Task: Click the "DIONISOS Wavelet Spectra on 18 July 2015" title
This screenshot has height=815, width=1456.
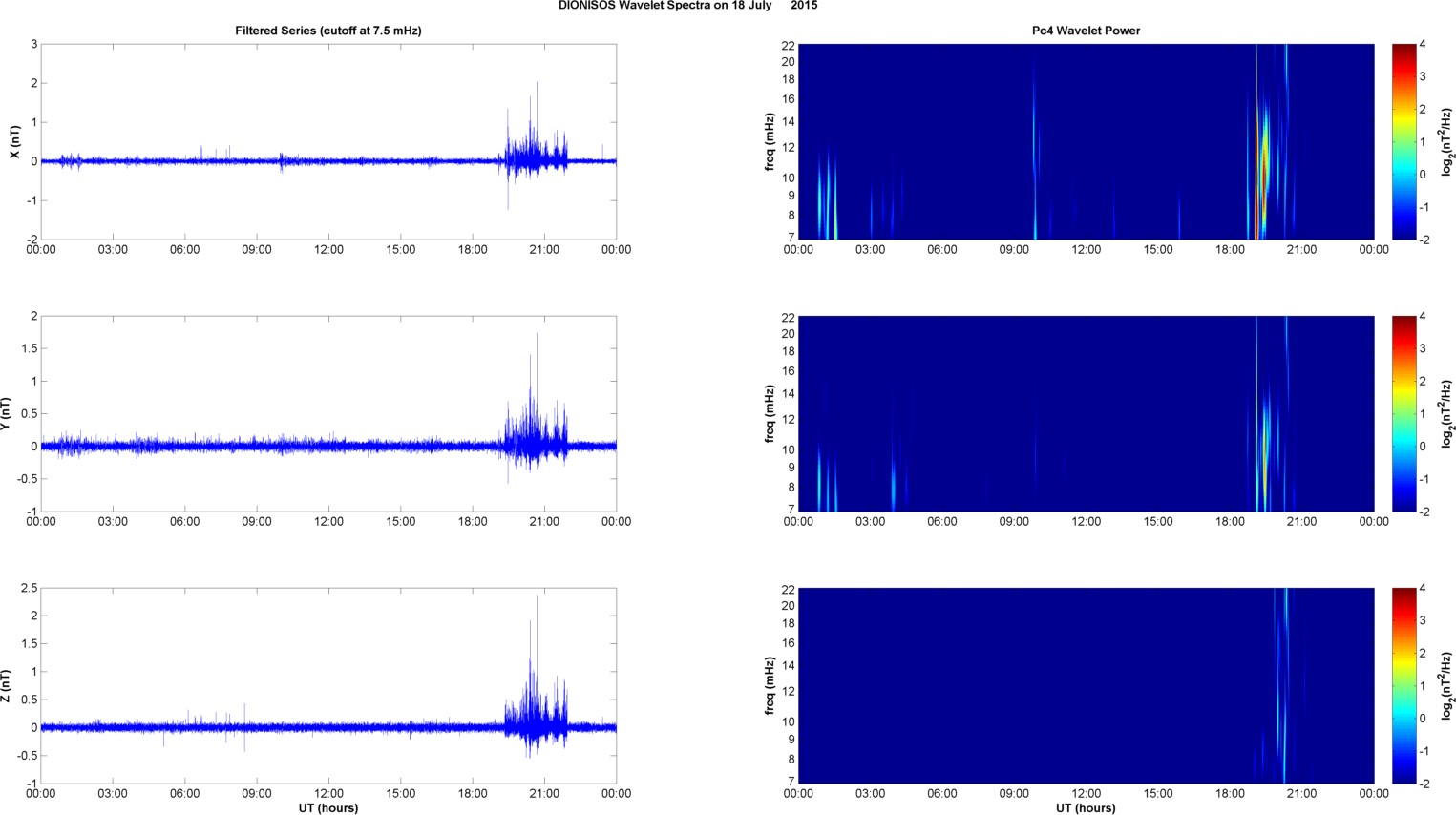Action: click(687, 6)
